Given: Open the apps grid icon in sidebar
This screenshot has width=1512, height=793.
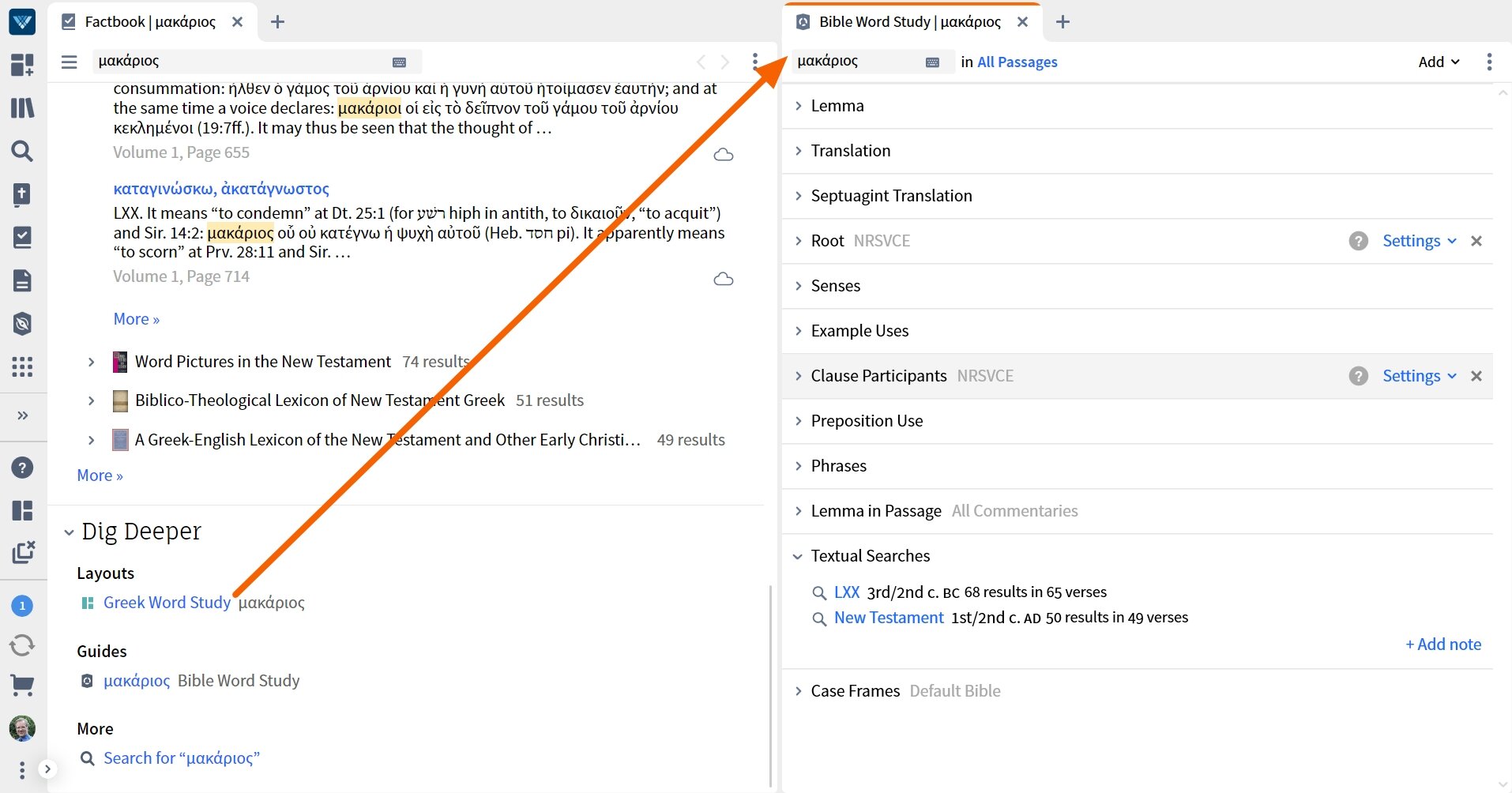Looking at the screenshot, I should pos(22,366).
